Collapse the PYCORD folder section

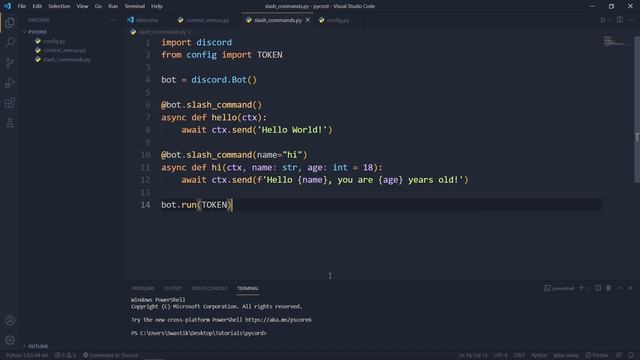[36, 32]
